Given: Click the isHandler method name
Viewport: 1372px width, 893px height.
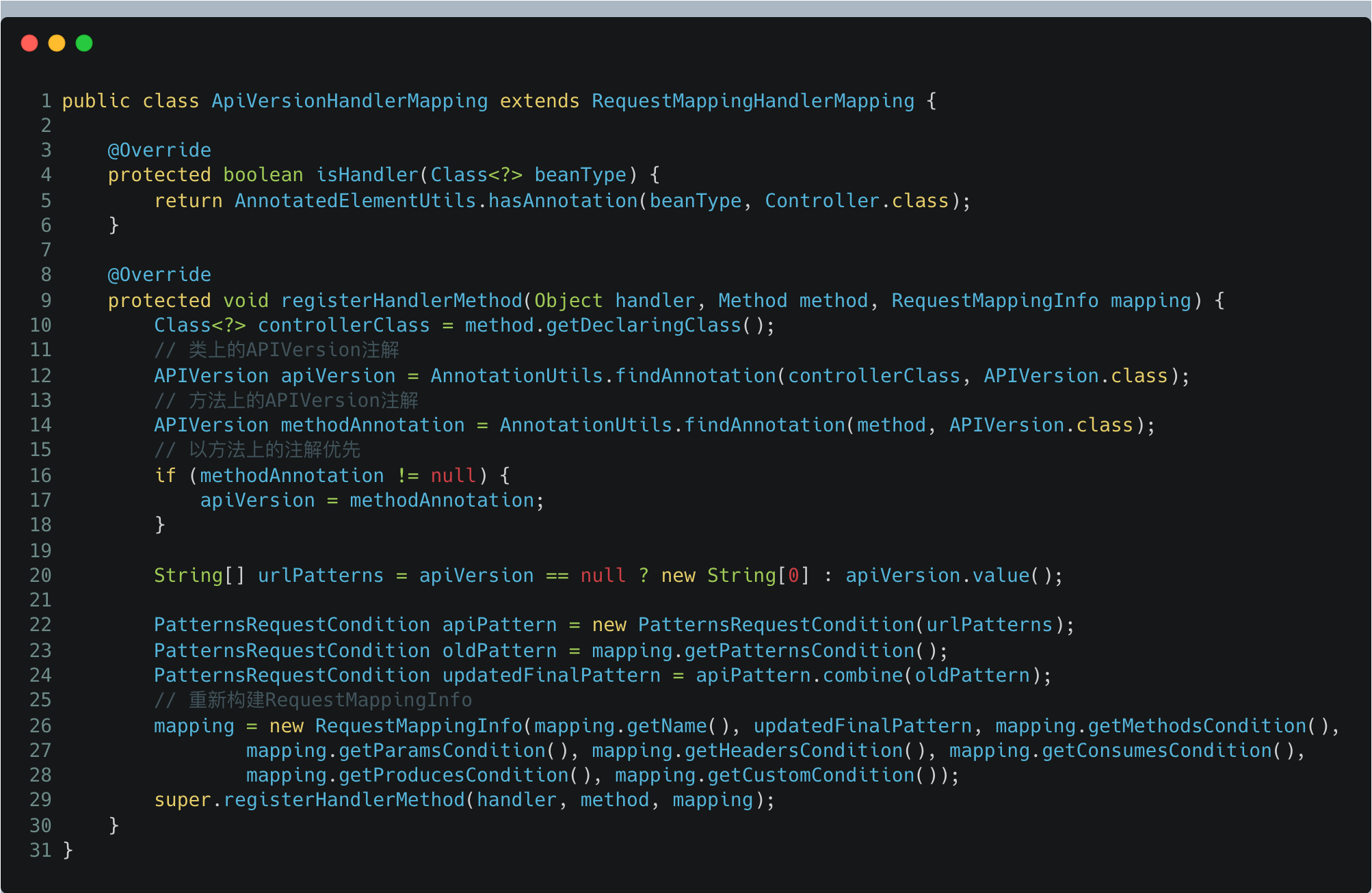Looking at the screenshot, I should pos(367,175).
